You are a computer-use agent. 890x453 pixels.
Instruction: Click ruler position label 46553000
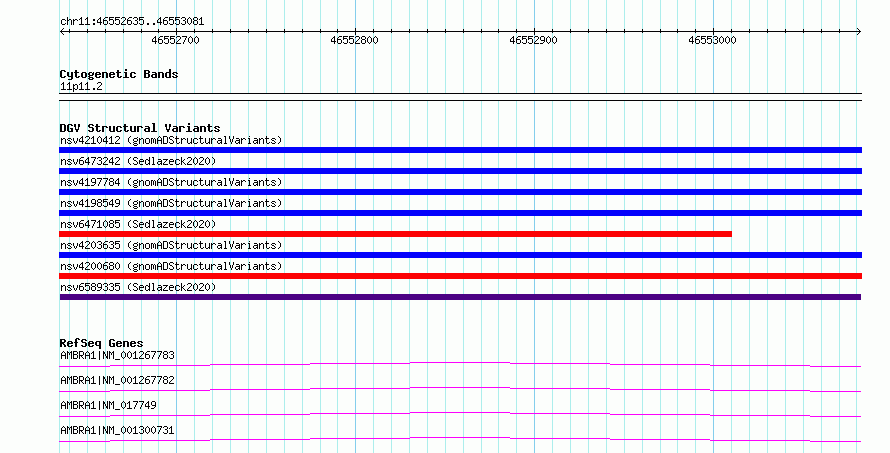[x=712, y=40]
